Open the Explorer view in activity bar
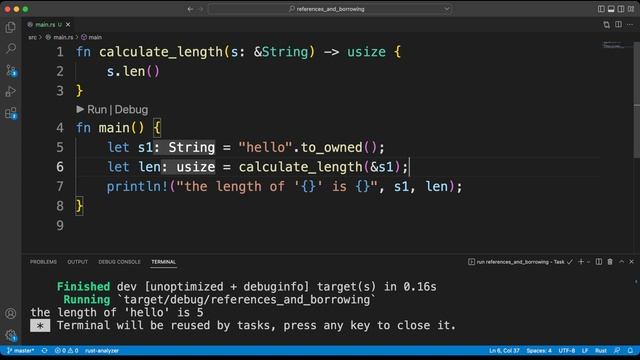640x360 pixels. pyautogui.click(x=11, y=27)
